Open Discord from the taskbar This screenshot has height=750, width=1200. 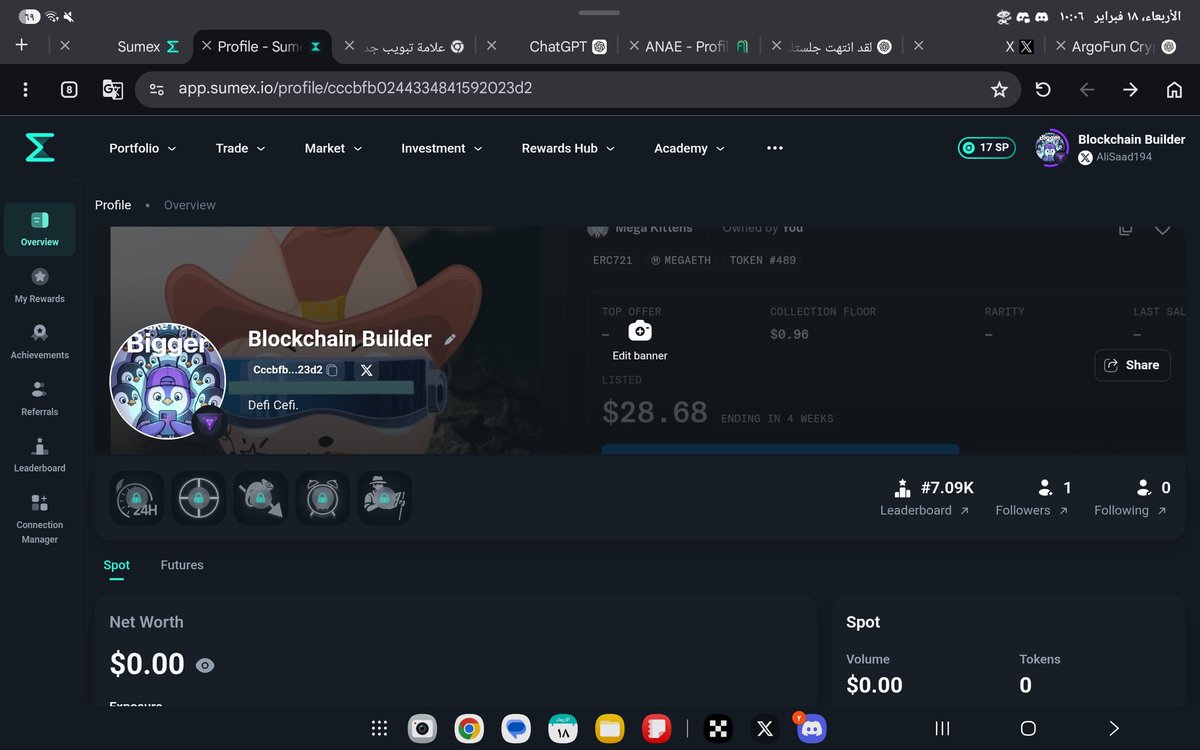811,728
